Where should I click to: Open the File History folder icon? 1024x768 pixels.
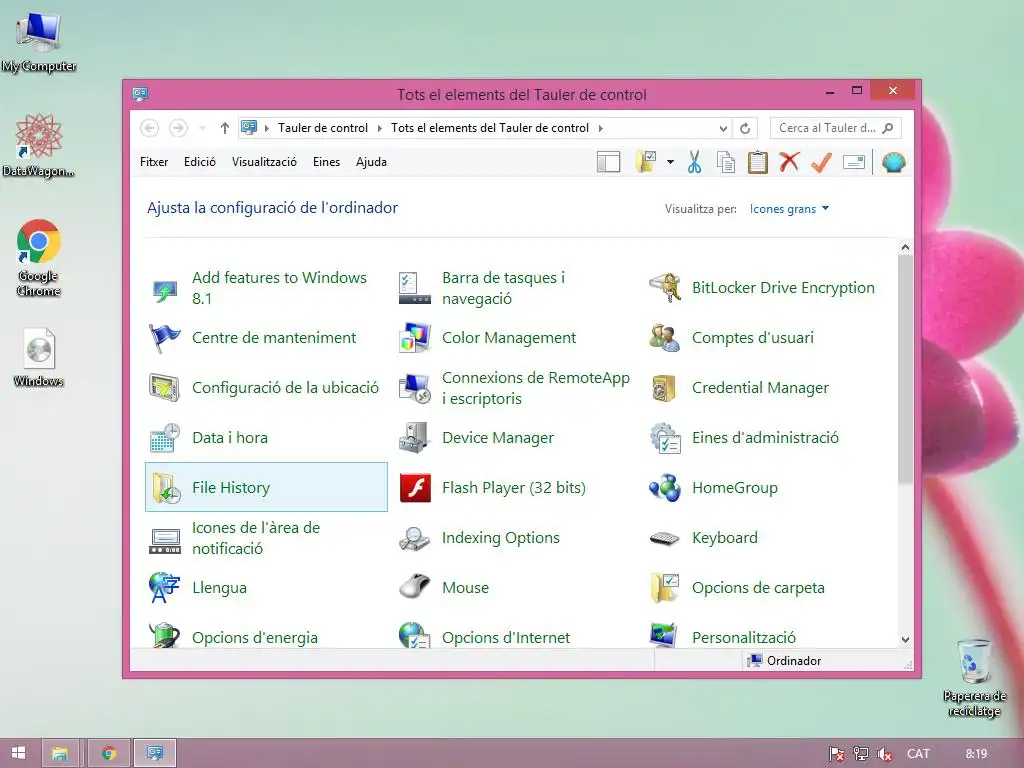[166, 488]
